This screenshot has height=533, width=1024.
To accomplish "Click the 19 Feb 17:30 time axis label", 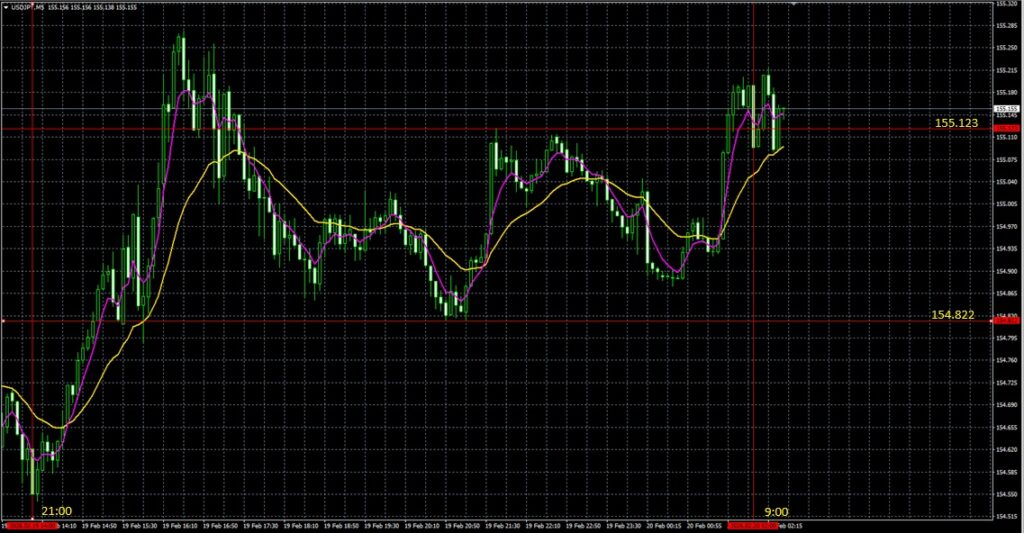I will [x=262, y=526].
